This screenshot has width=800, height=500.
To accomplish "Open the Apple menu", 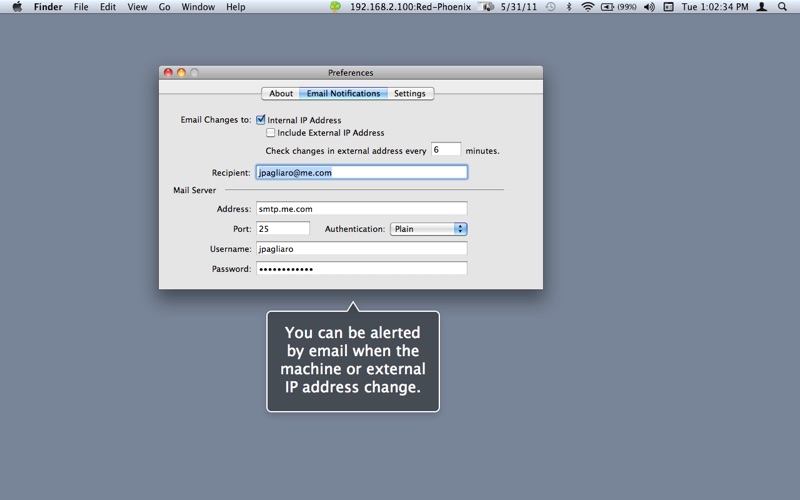I will tap(17, 7).
